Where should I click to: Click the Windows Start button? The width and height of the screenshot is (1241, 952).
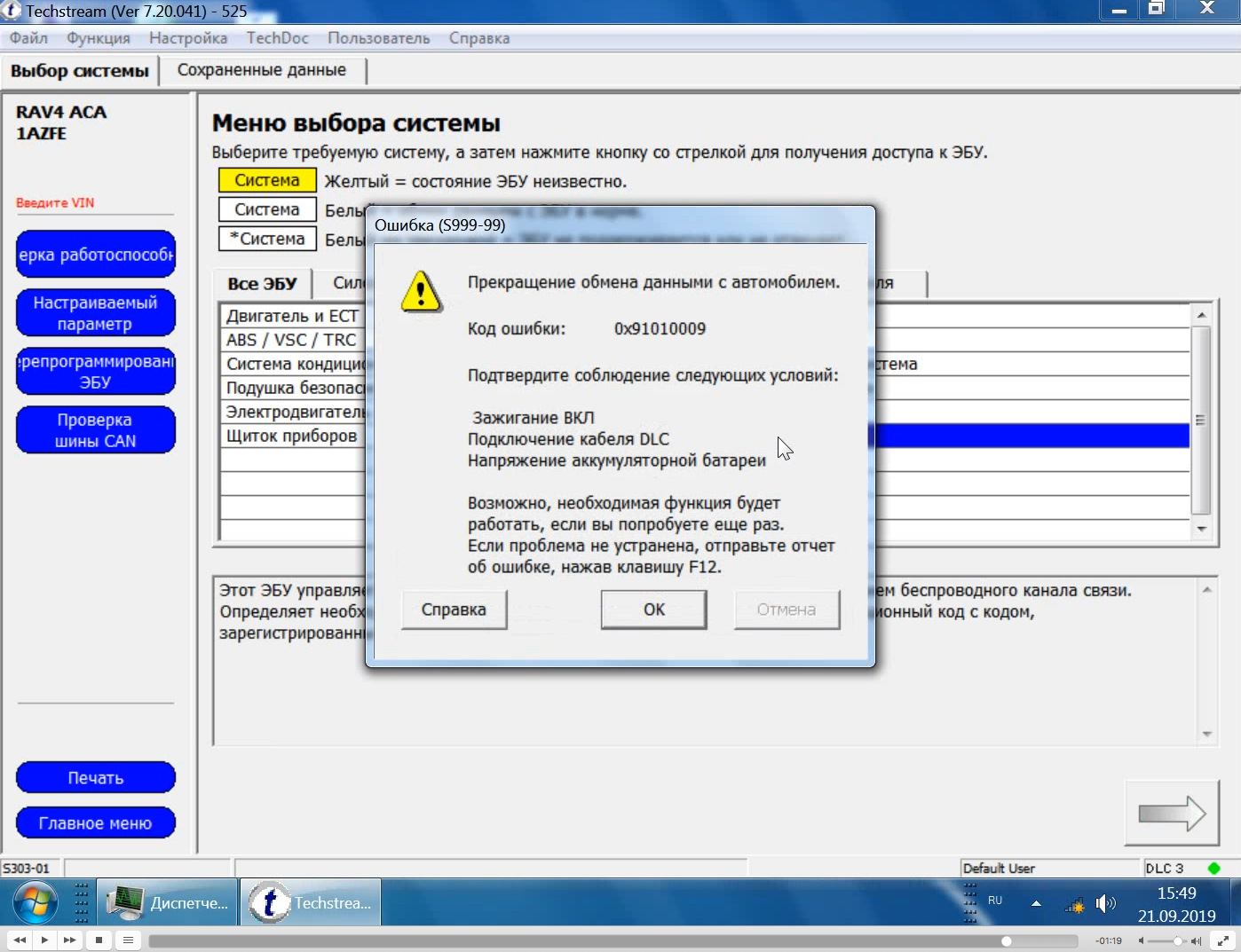(x=36, y=903)
